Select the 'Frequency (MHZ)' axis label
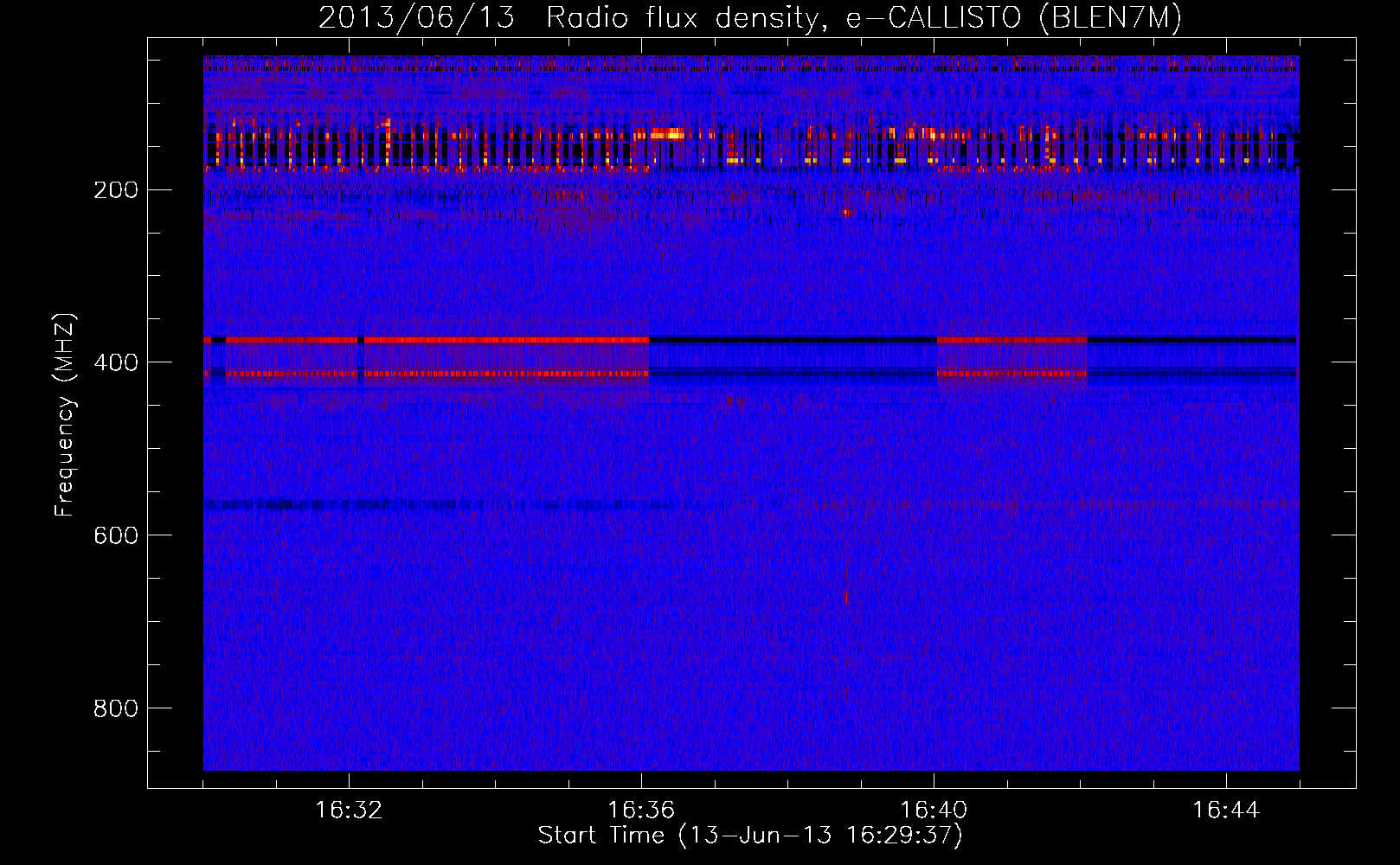The height and width of the screenshot is (865, 1400). (65, 415)
